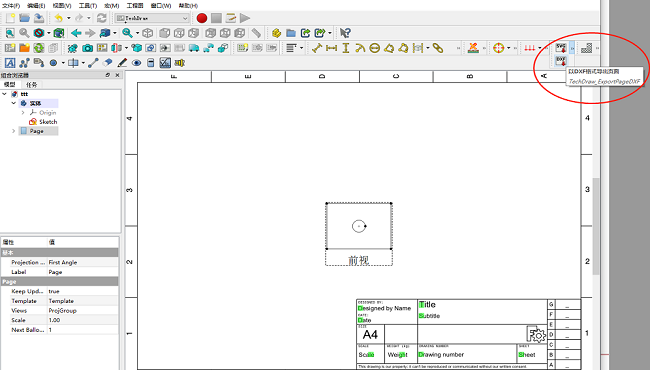Toggle the Keep Update property true value
This screenshot has width=650, height=370.
82,291
